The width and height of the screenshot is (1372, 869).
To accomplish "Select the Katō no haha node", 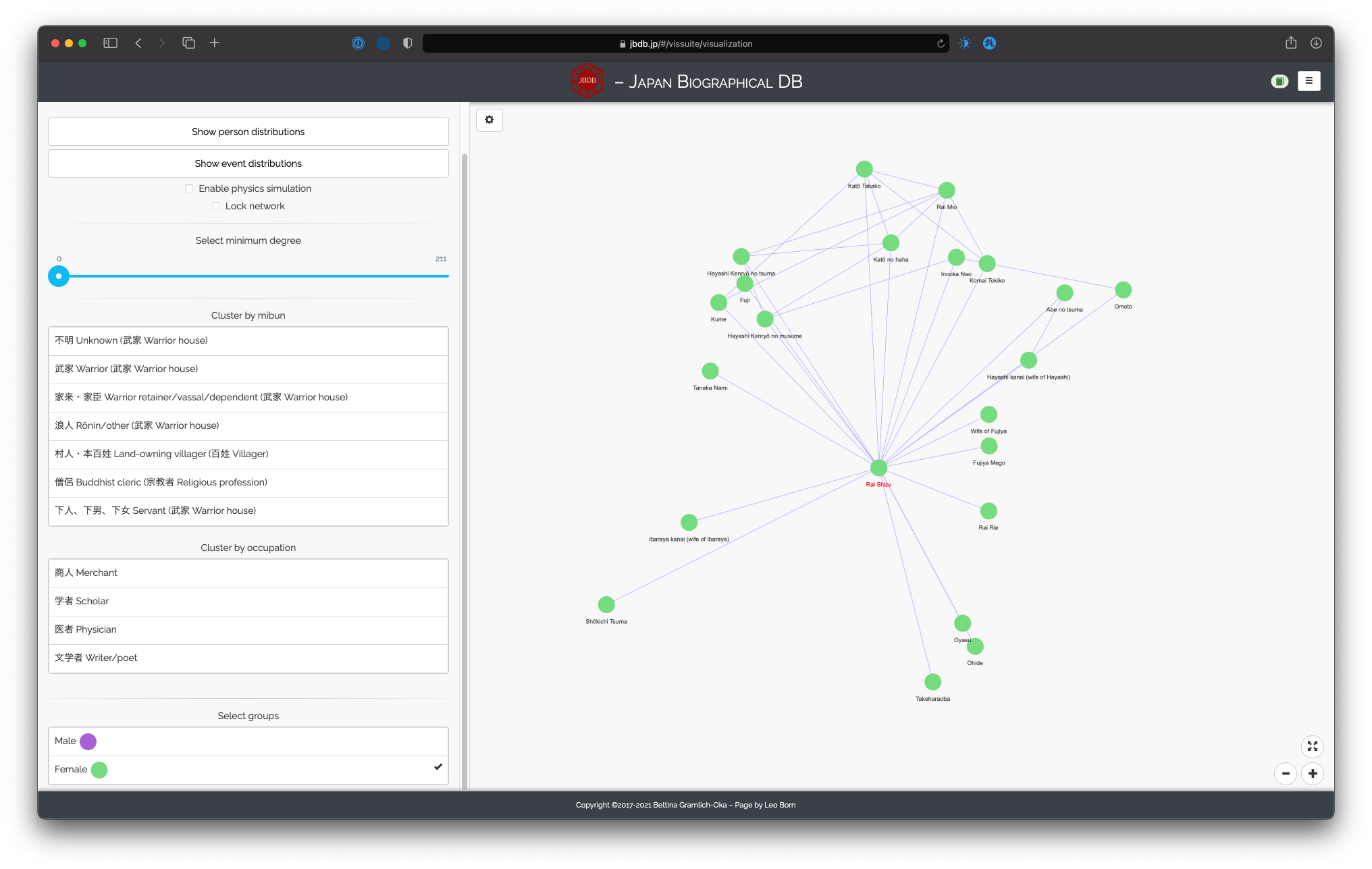I will click(x=891, y=243).
